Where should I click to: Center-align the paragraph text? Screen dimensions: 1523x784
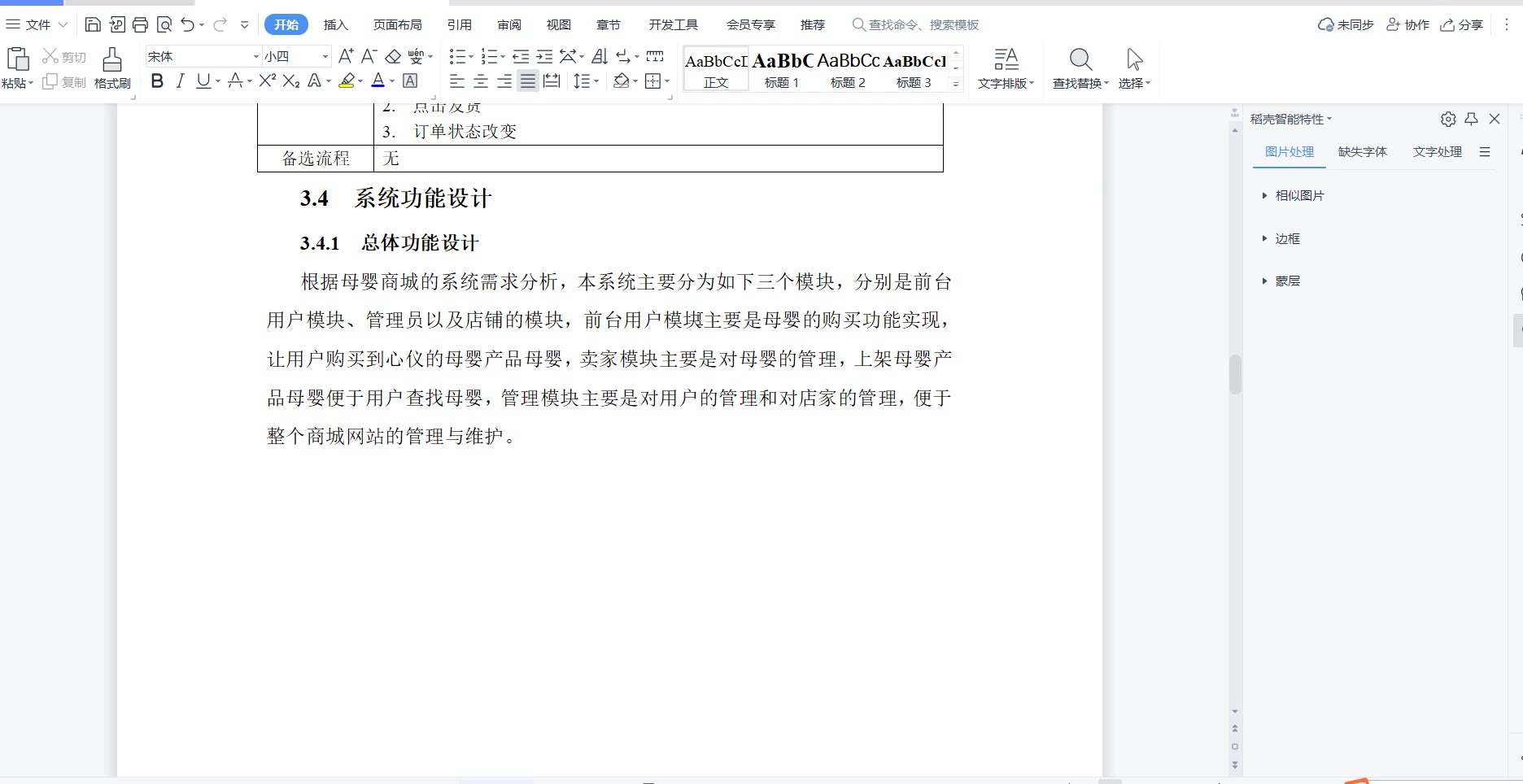(x=481, y=81)
